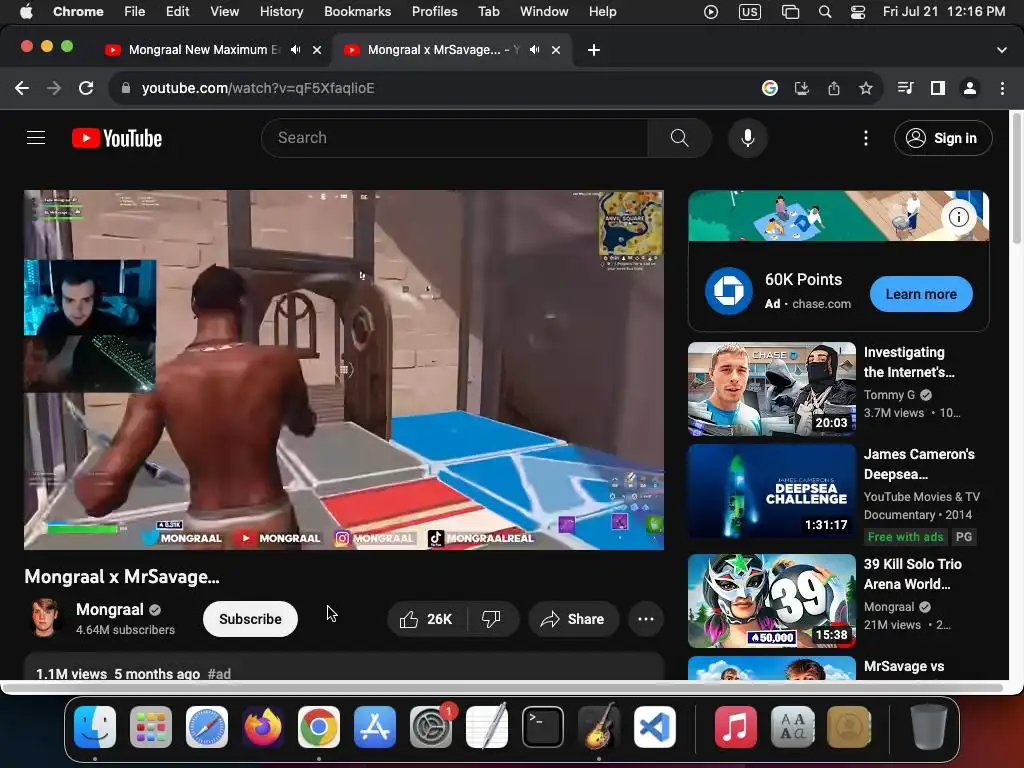Expand Chrome tab search chevron
Screen dimensions: 1024x768
pos(1002,50)
